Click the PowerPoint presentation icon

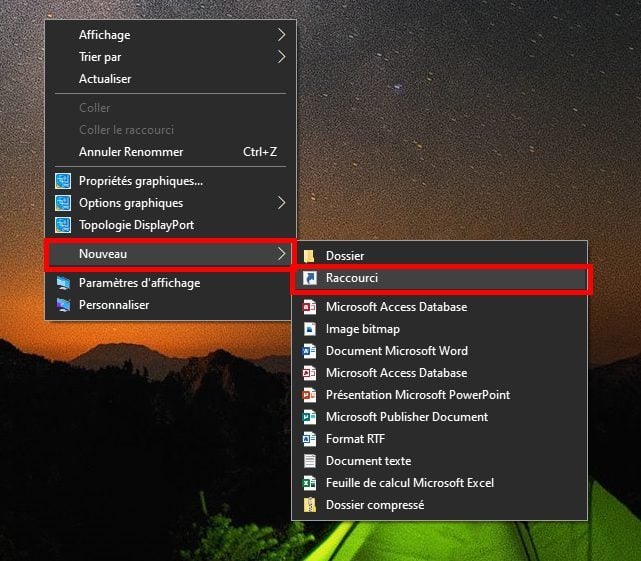[x=309, y=395]
